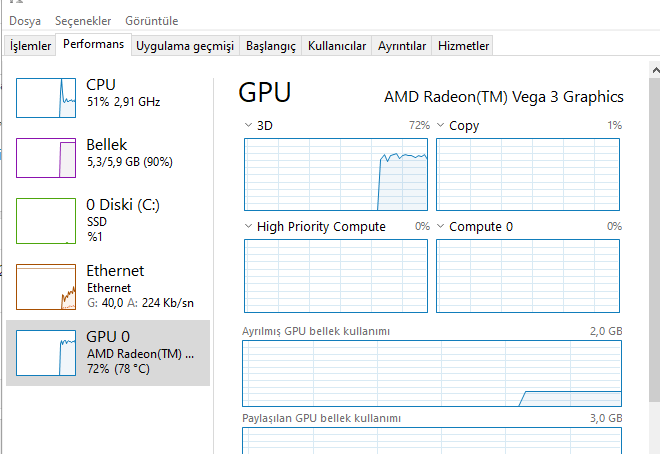The width and height of the screenshot is (660, 454).
Task: Click the 3D engine usage graph
Action: [x=336, y=173]
